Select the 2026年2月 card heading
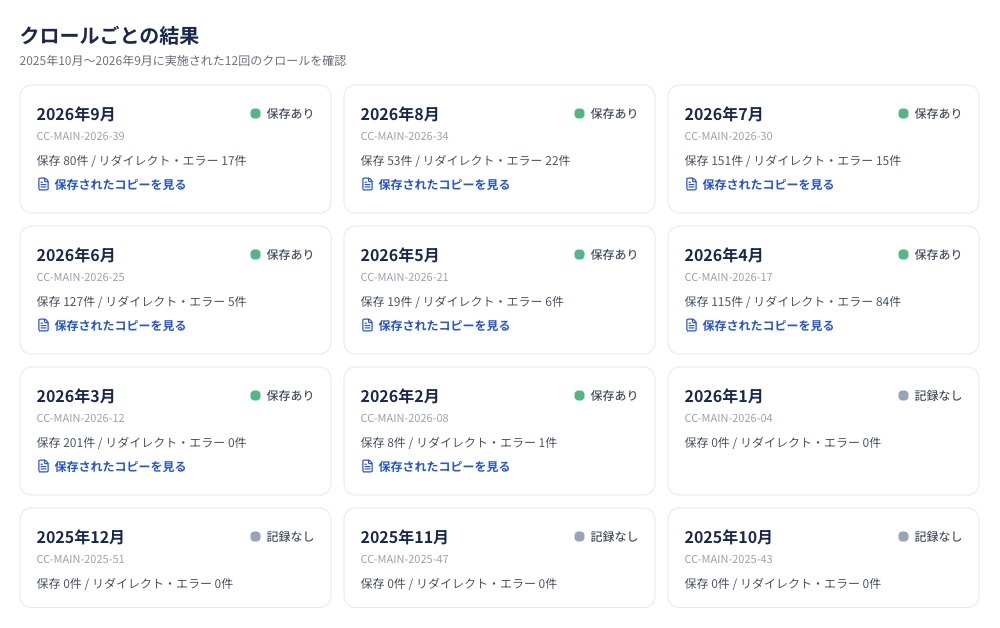The height and width of the screenshot is (628, 1000). point(399,396)
